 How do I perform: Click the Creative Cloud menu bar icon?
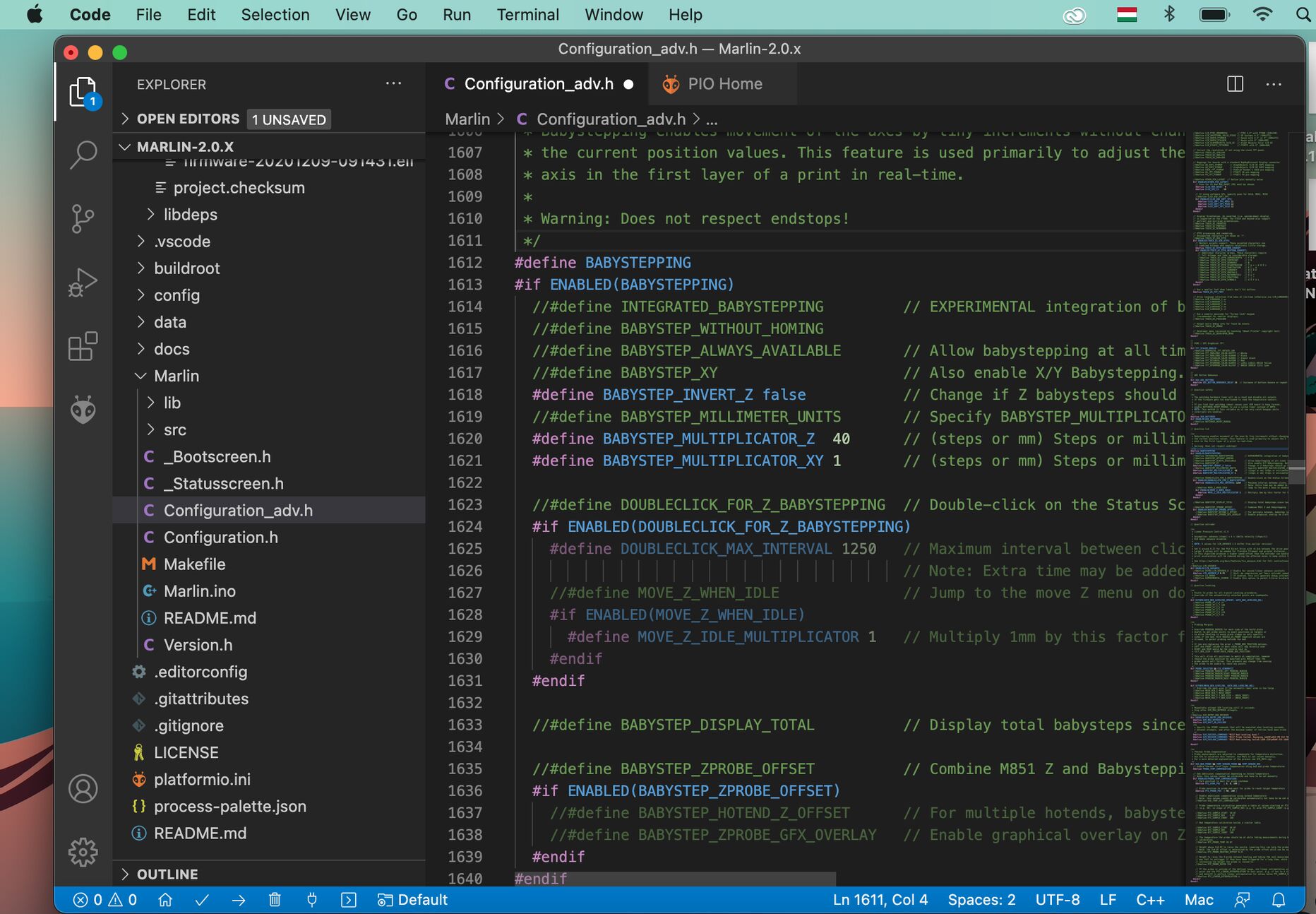click(1075, 14)
